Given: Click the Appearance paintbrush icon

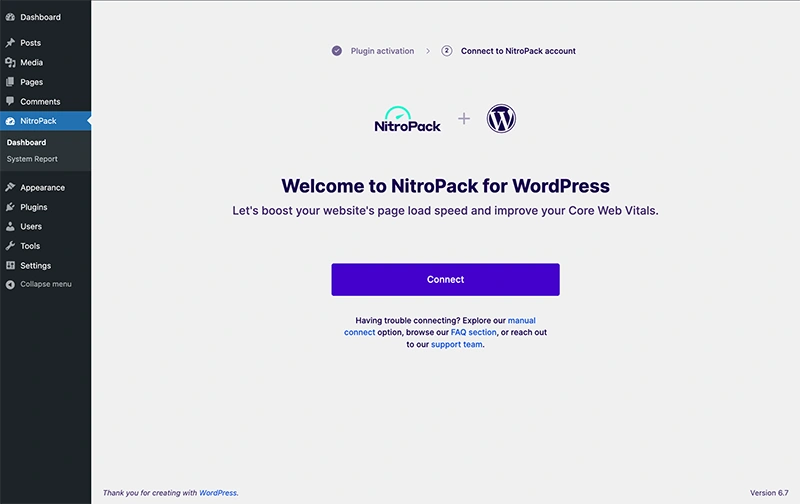Looking at the screenshot, I should (x=10, y=187).
